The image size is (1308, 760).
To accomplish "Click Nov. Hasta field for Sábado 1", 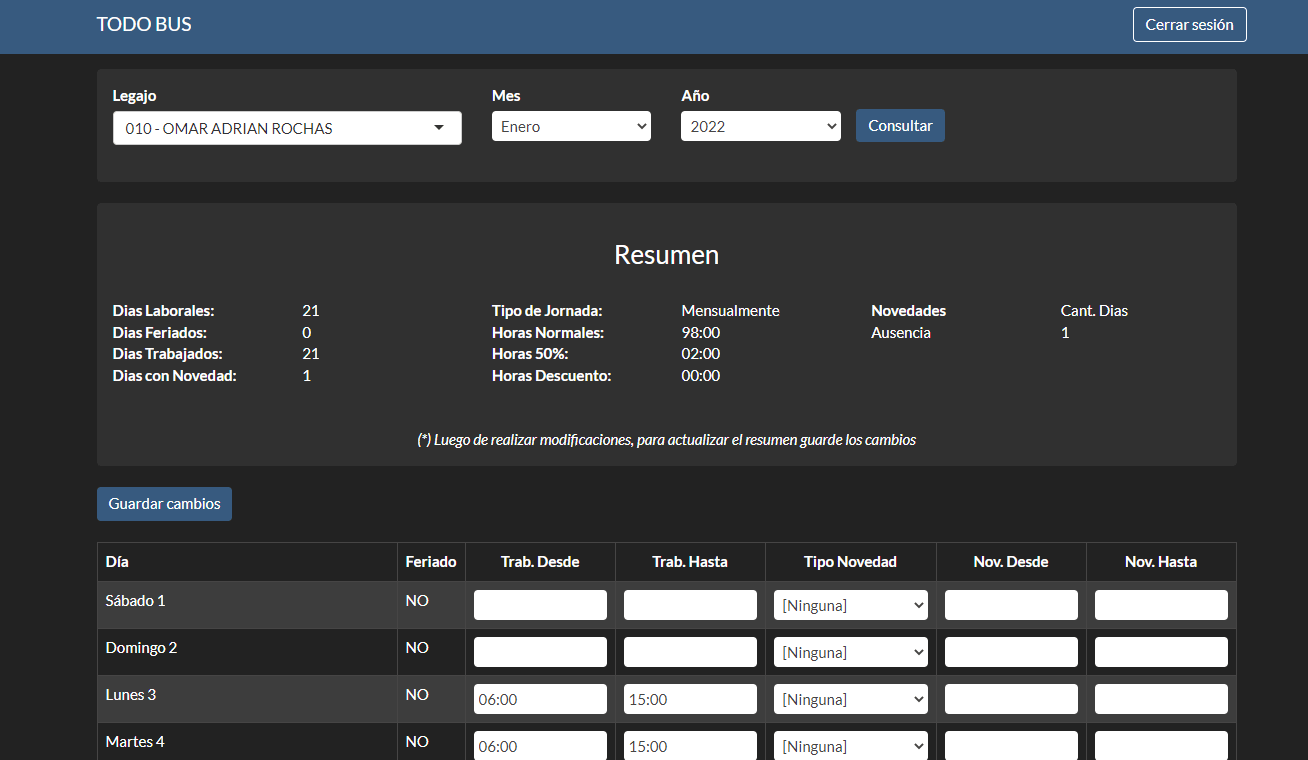I will 1161,605.
